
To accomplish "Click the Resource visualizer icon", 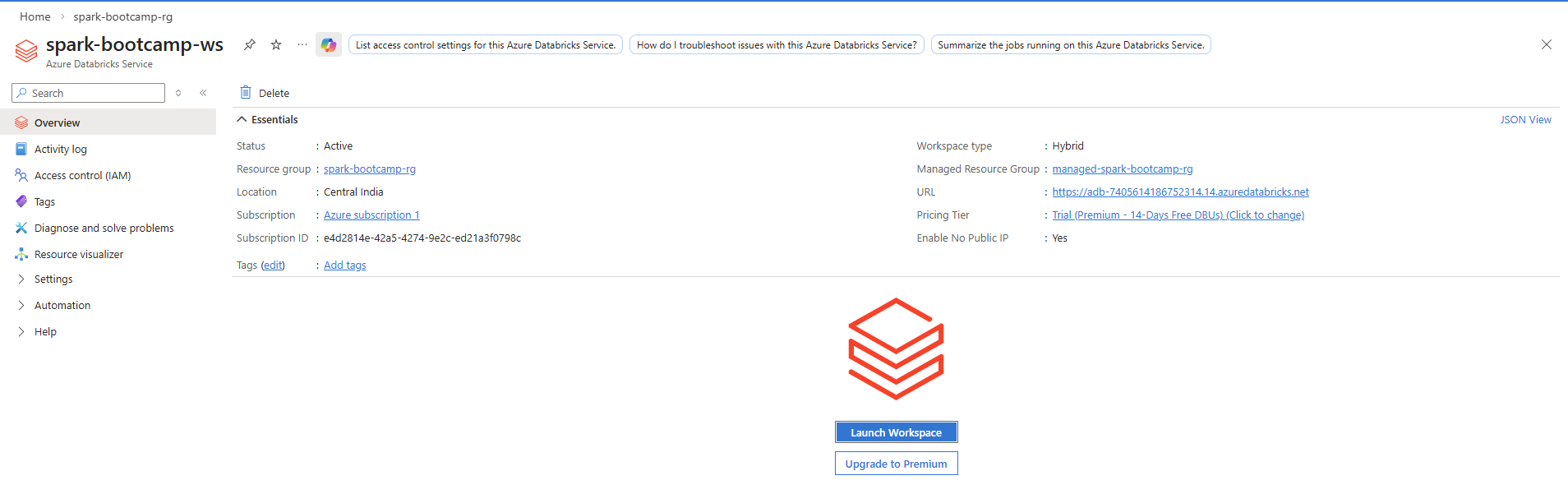I will pos(21,254).
